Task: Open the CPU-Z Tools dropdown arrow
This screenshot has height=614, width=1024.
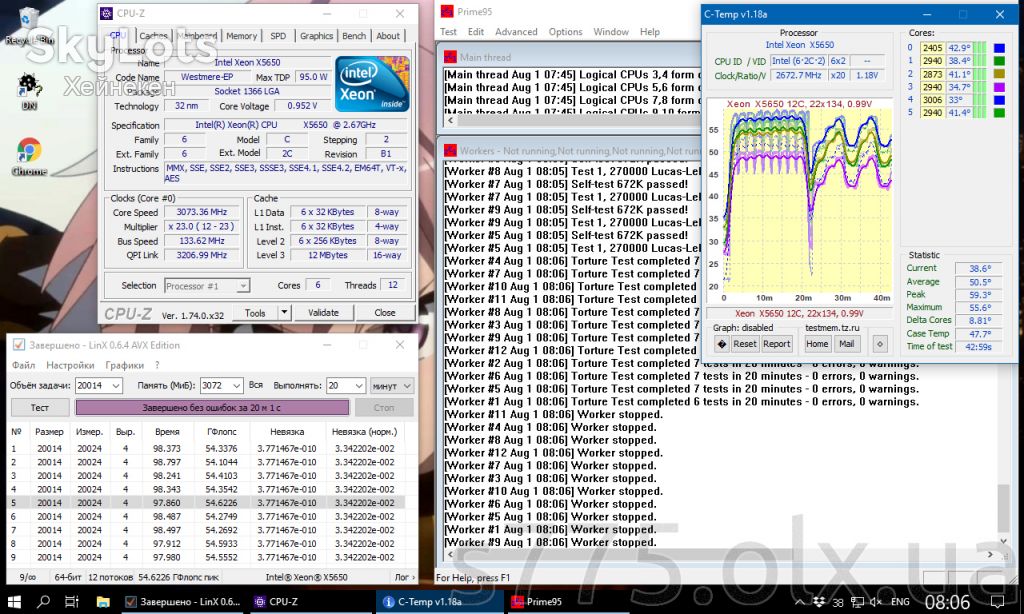Action: 284,312
